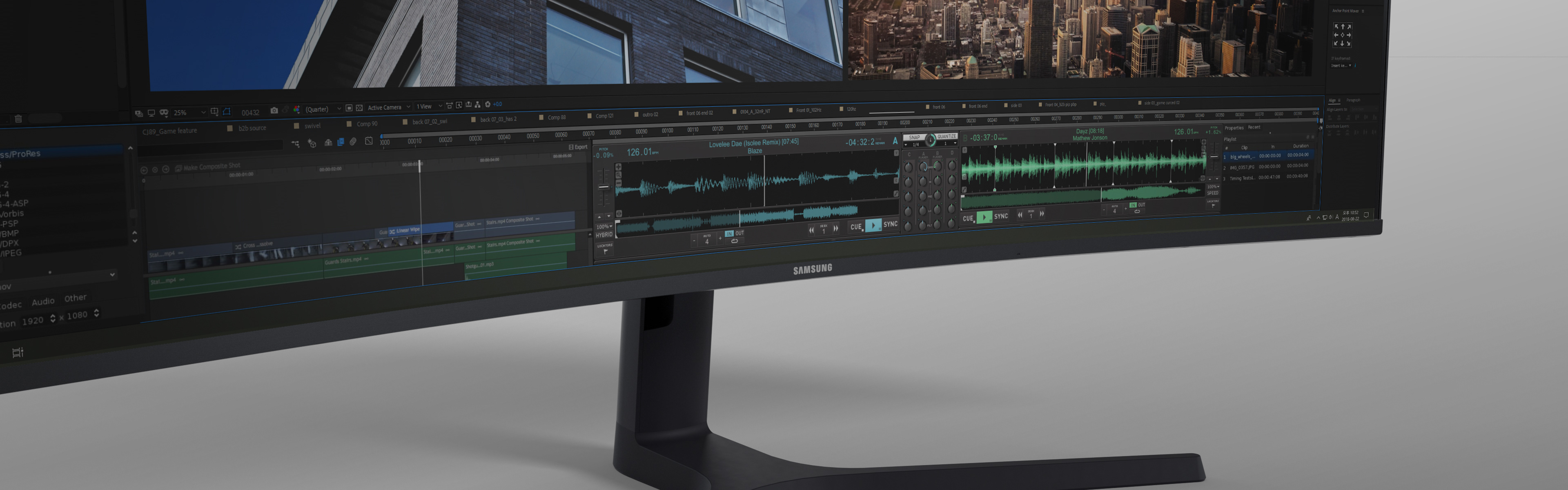Adjust the deck A pitch fader

point(603,187)
